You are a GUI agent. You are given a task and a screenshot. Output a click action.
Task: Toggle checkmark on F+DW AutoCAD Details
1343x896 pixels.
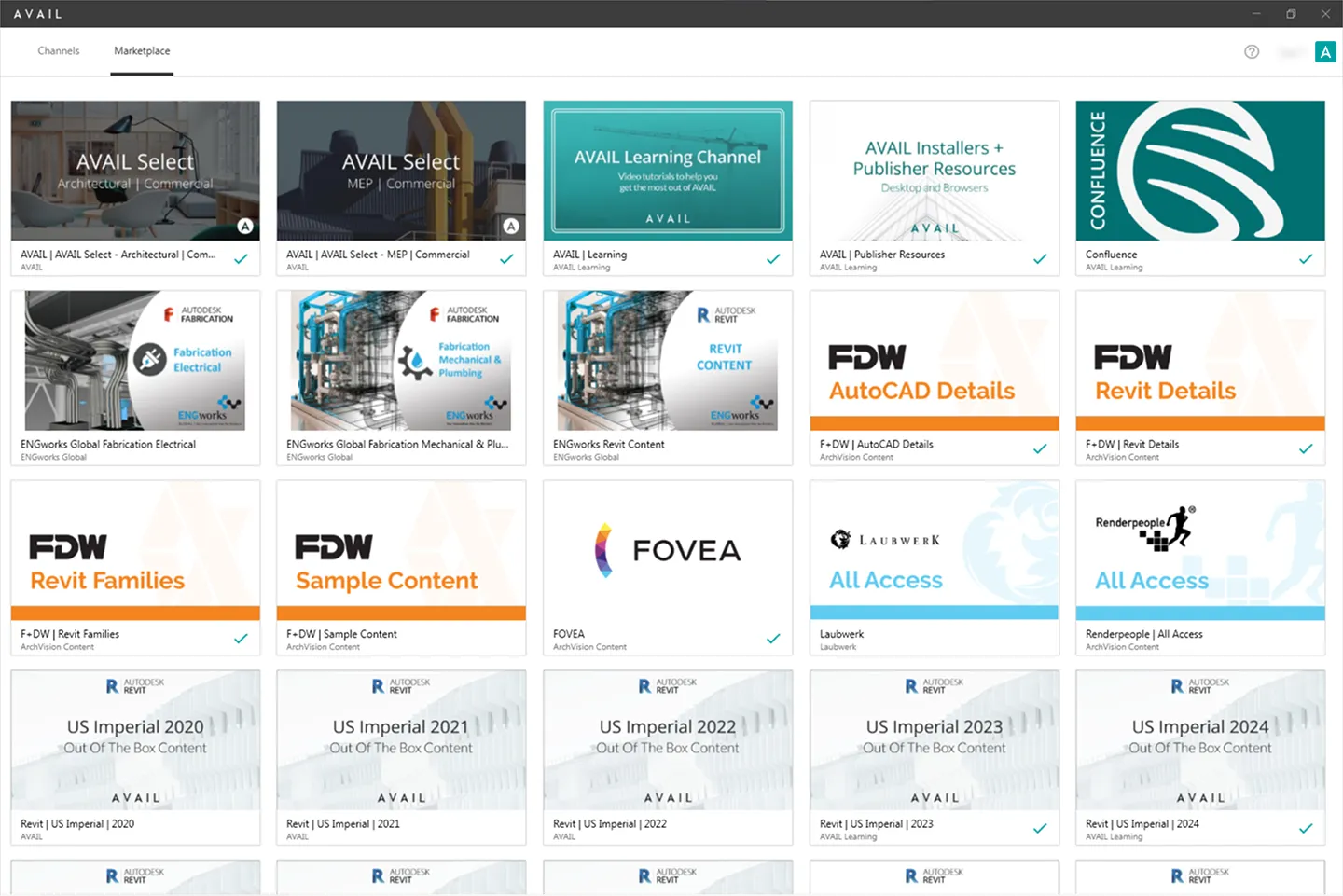tap(1040, 449)
